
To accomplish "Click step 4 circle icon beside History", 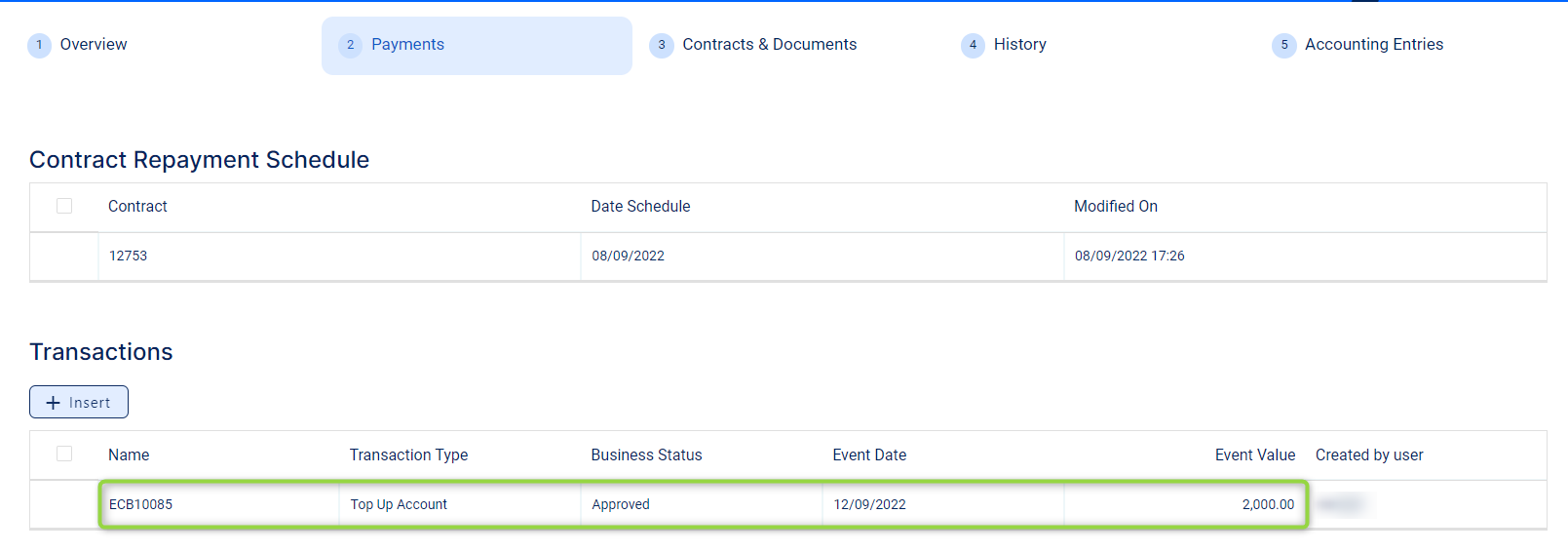I will point(973,45).
